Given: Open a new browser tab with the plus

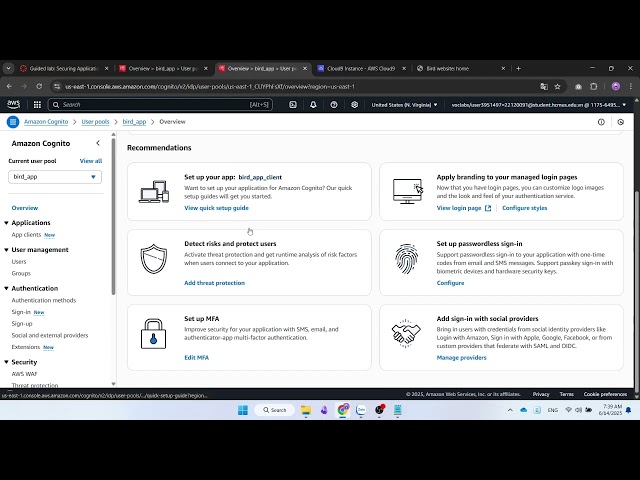Looking at the screenshot, I should 518,68.
